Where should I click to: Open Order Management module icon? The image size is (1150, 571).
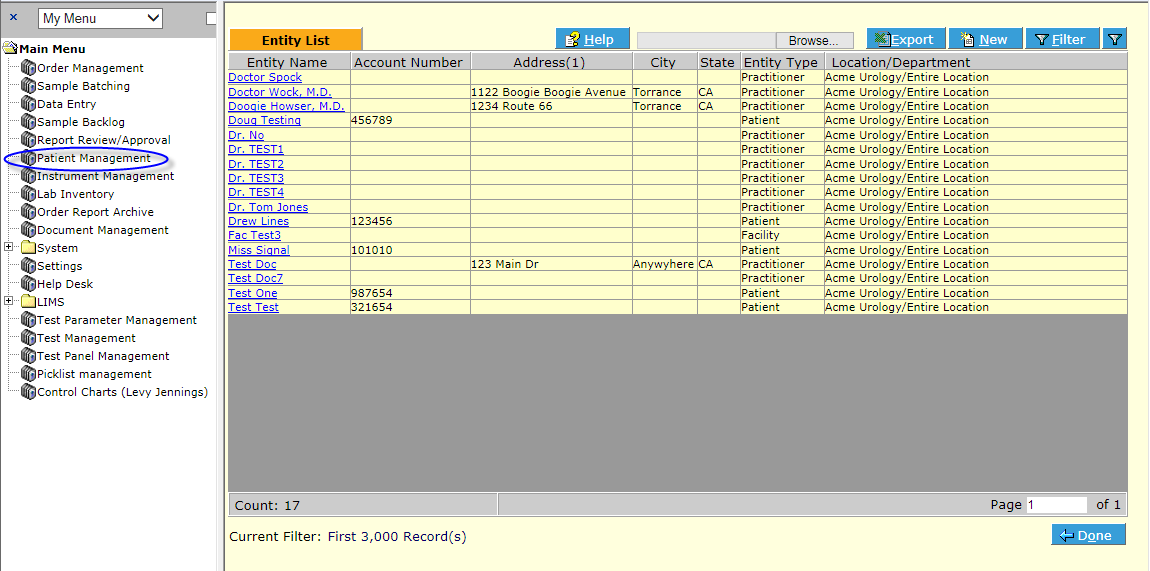(29, 68)
